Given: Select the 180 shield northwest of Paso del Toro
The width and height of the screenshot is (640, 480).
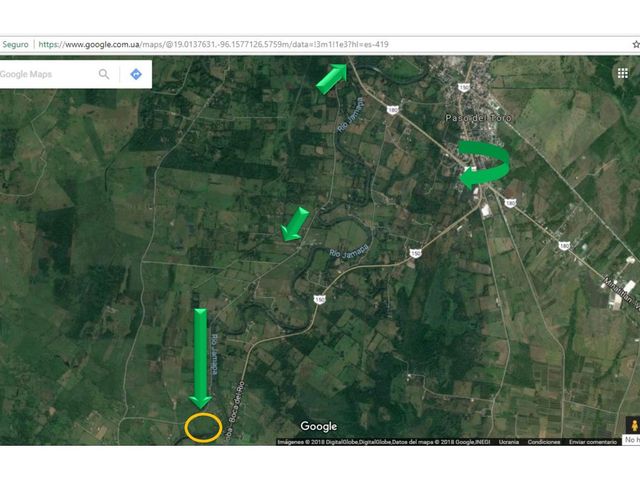Looking at the screenshot, I should [x=392, y=110].
